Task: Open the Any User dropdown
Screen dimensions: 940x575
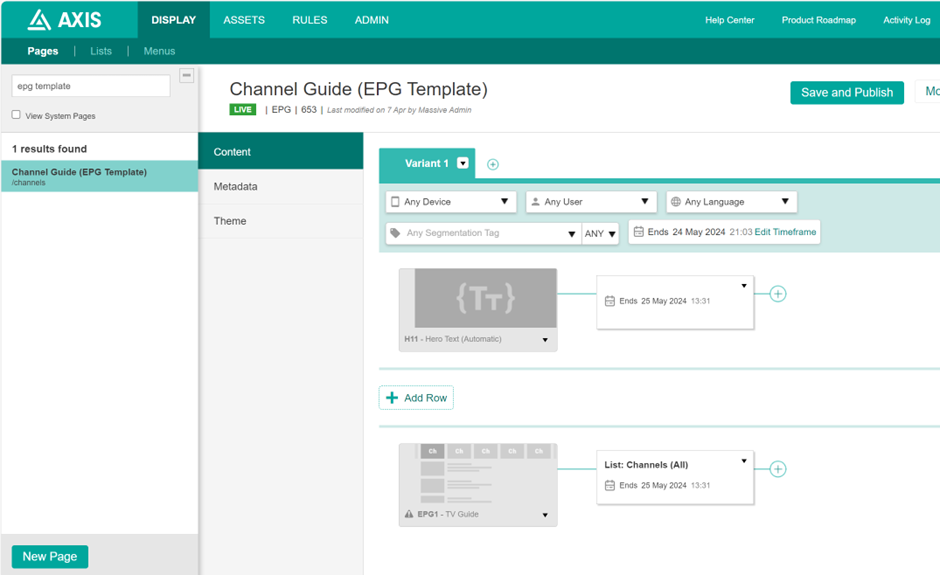Action: pos(591,201)
